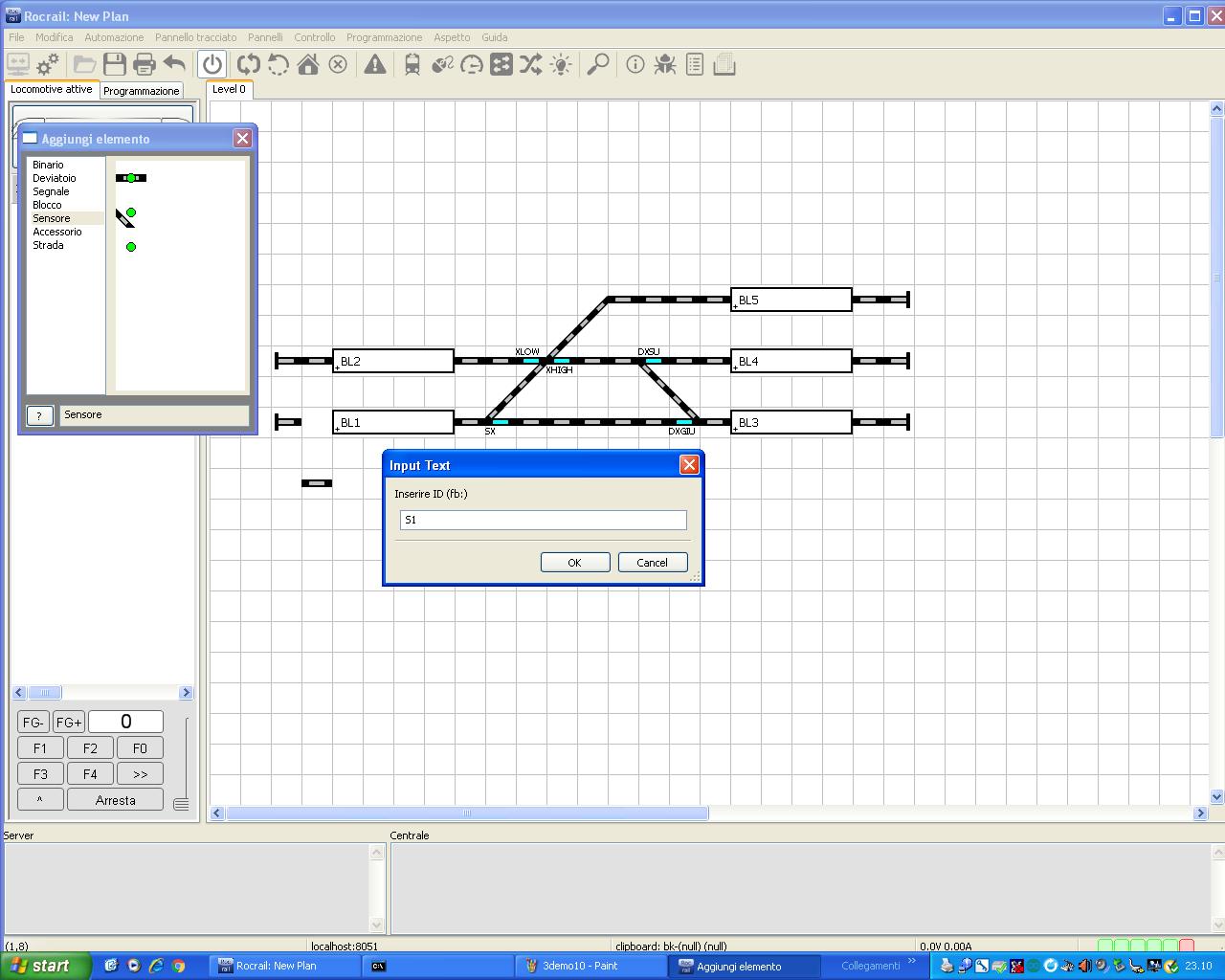Open the Programmazione menu
The width and height of the screenshot is (1225, 980).
(385, 37)
